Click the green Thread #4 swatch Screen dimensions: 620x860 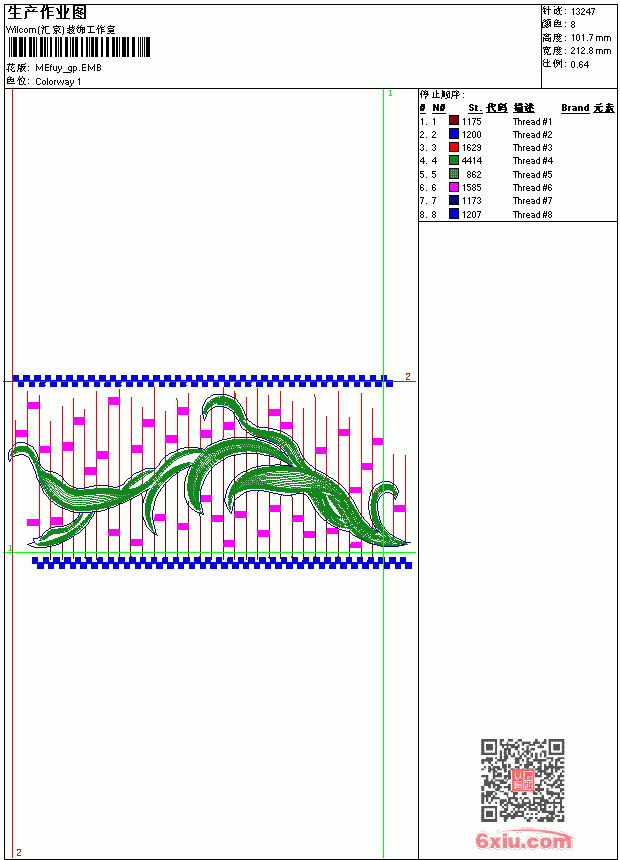point(454,160)
